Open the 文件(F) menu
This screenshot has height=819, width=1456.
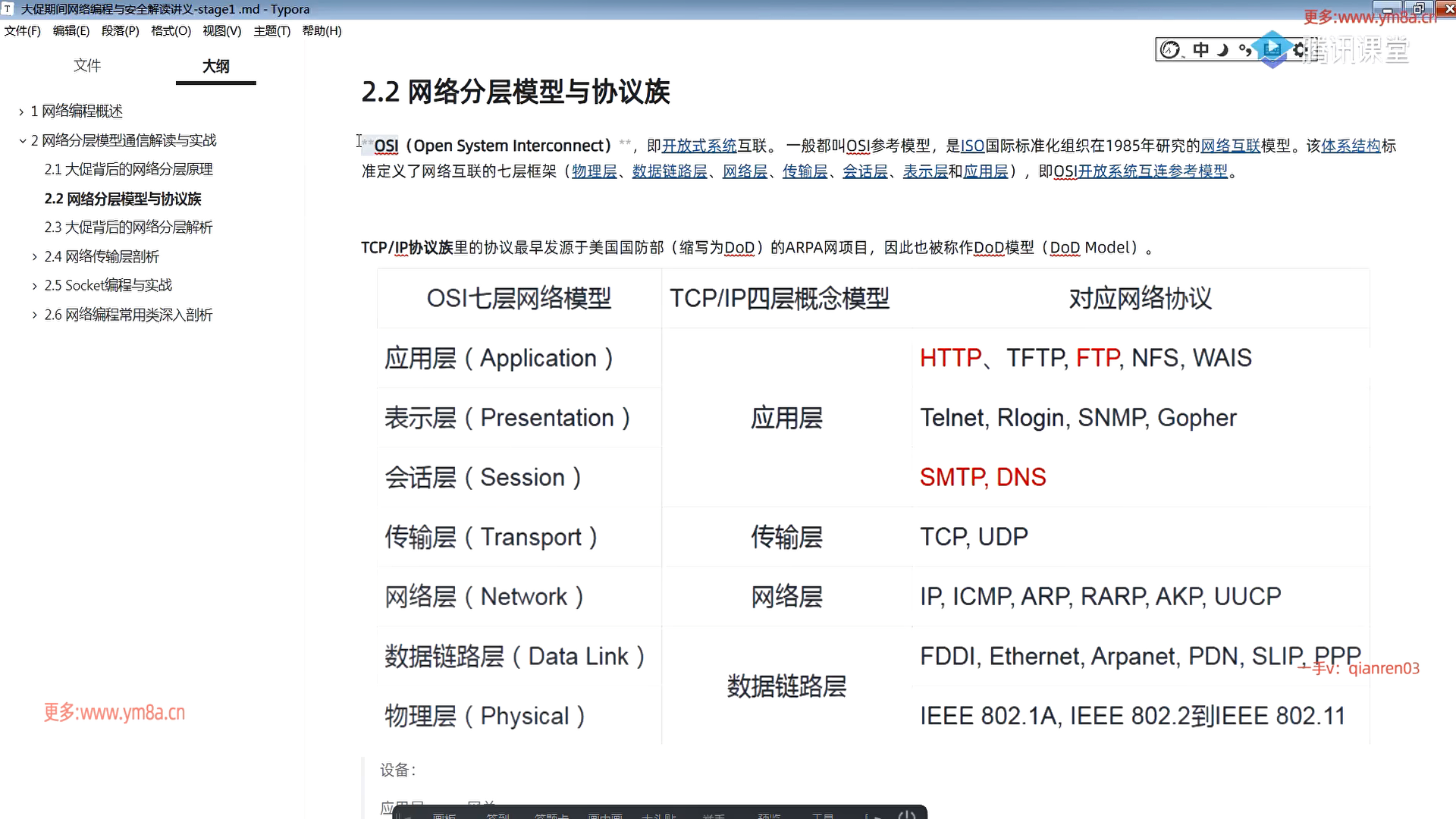[x=22, y=31]
